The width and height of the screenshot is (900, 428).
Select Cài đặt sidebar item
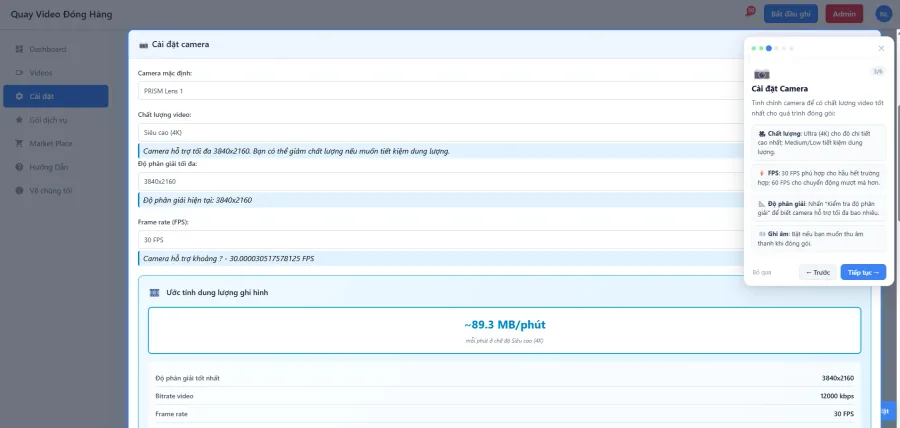pos(56,96)
